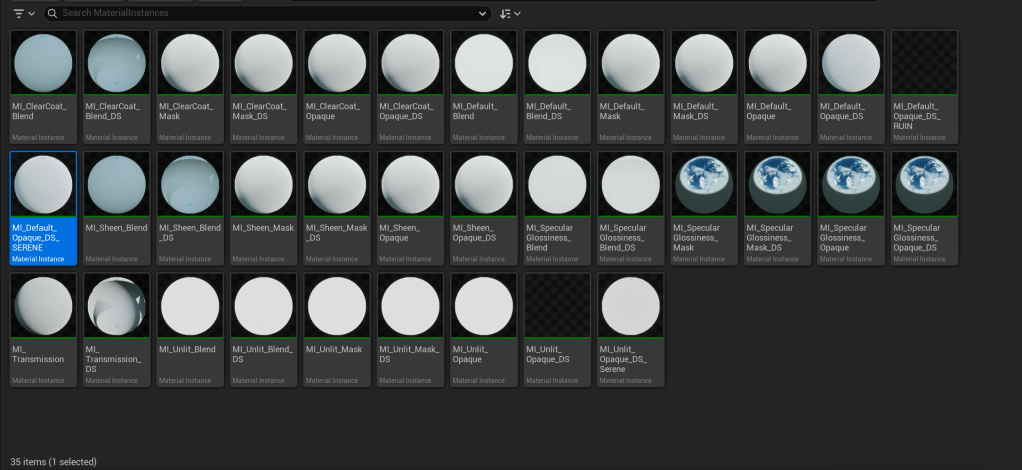Click the magnifying glass search icon

[52, 13]
